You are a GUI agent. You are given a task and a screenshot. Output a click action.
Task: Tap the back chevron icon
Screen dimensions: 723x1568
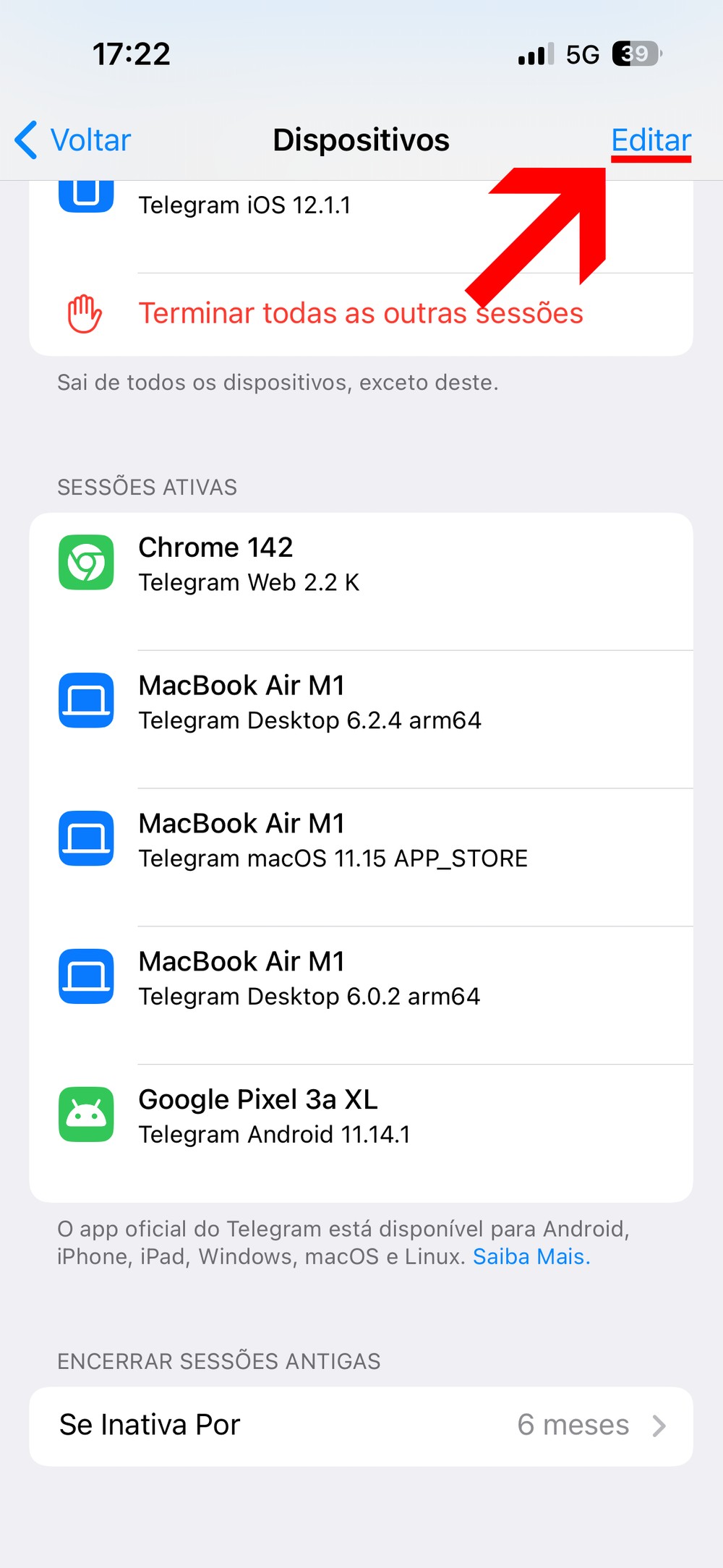(26, 140)
